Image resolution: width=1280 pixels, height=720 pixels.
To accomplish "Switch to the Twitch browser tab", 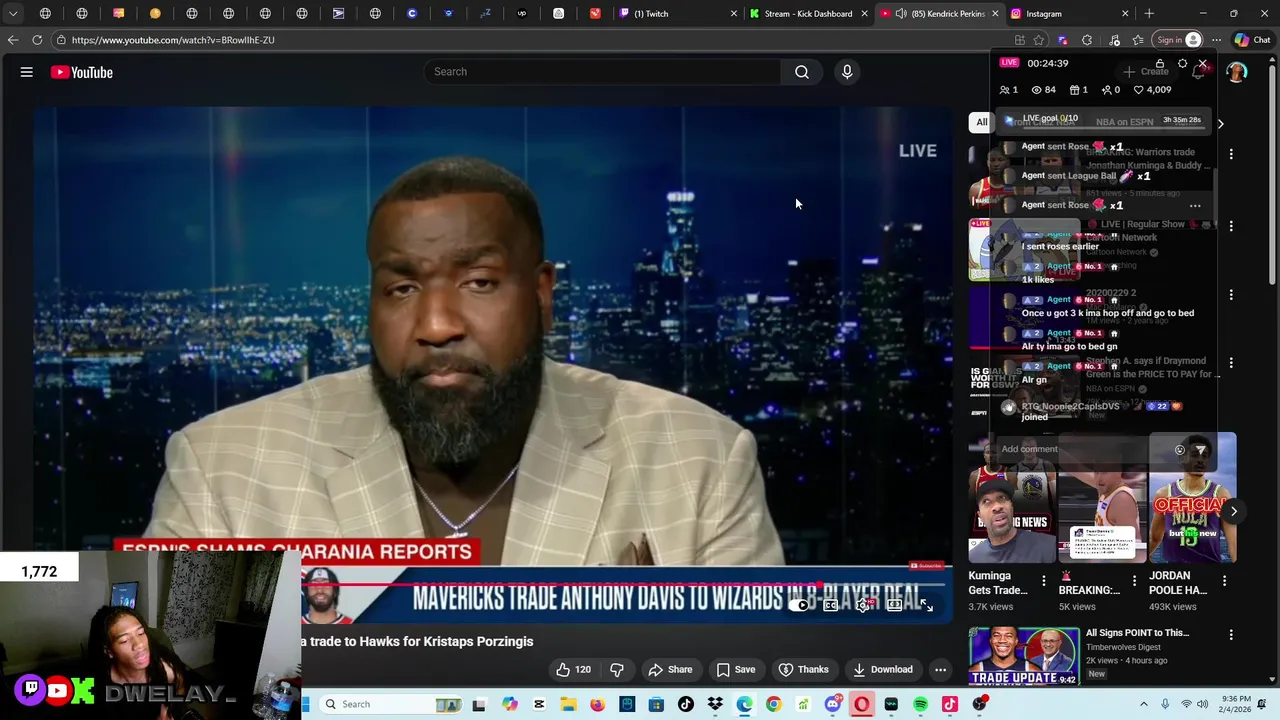I will (x=677, y=14).
